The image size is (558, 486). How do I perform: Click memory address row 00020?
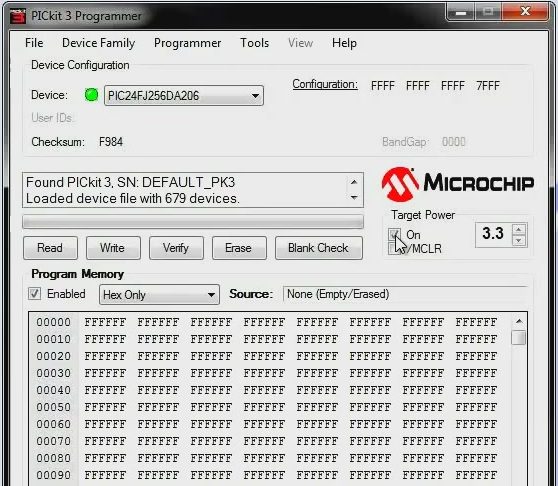pos(53,356)
